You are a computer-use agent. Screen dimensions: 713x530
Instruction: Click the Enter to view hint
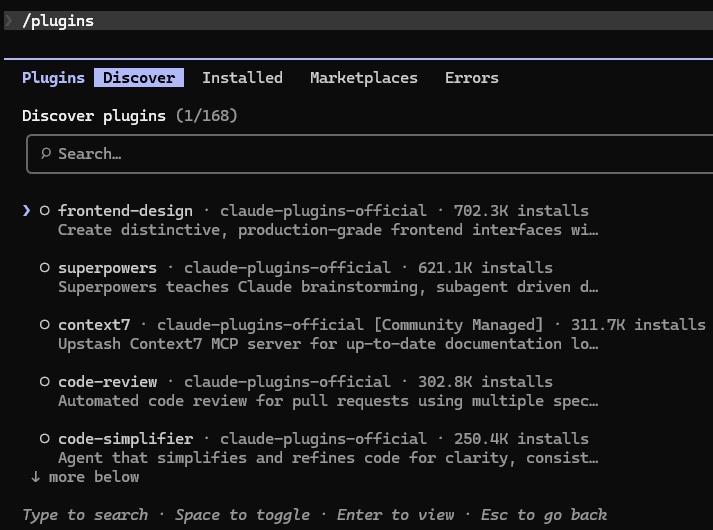395,515
